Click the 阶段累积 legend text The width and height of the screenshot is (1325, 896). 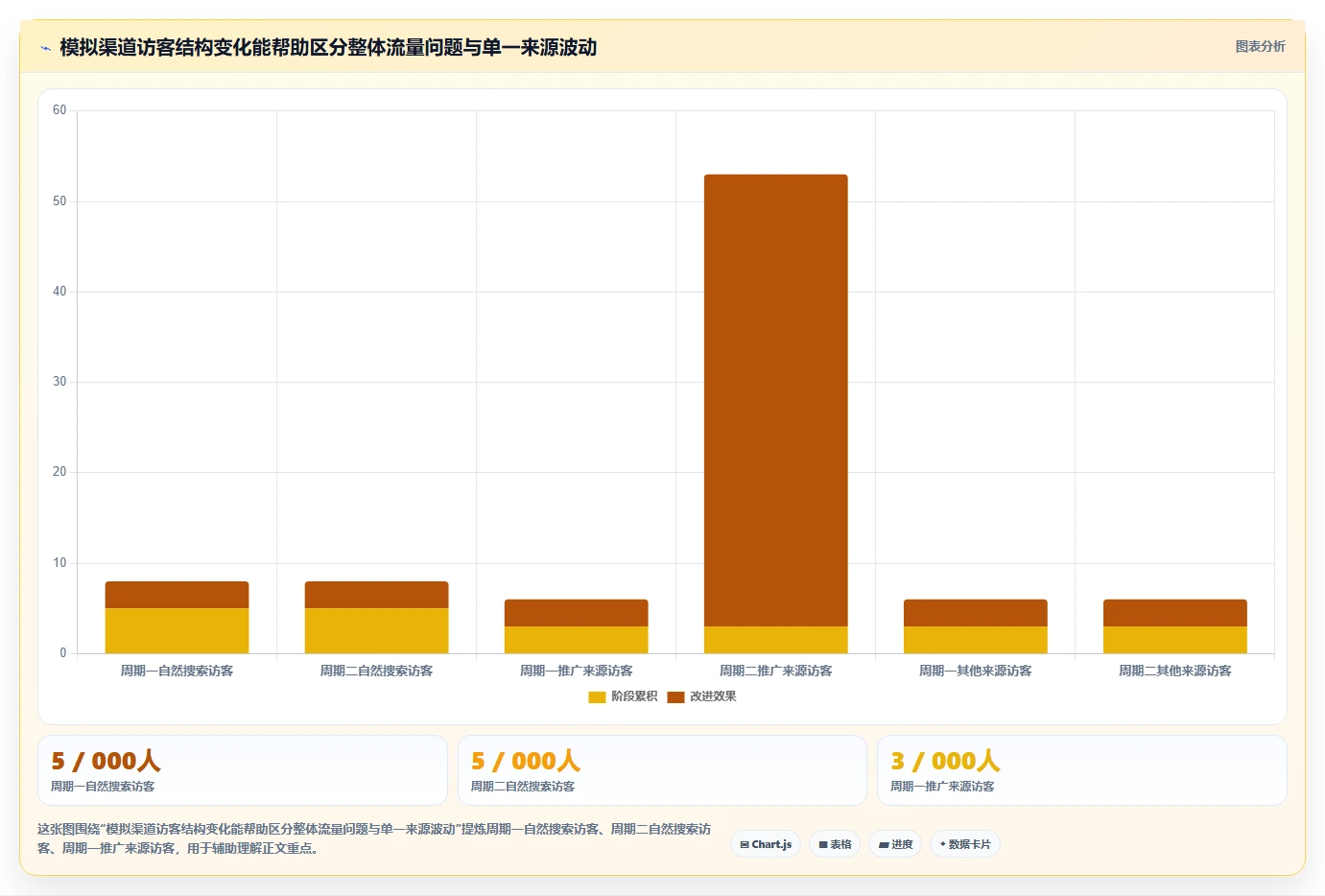(634, 696)
